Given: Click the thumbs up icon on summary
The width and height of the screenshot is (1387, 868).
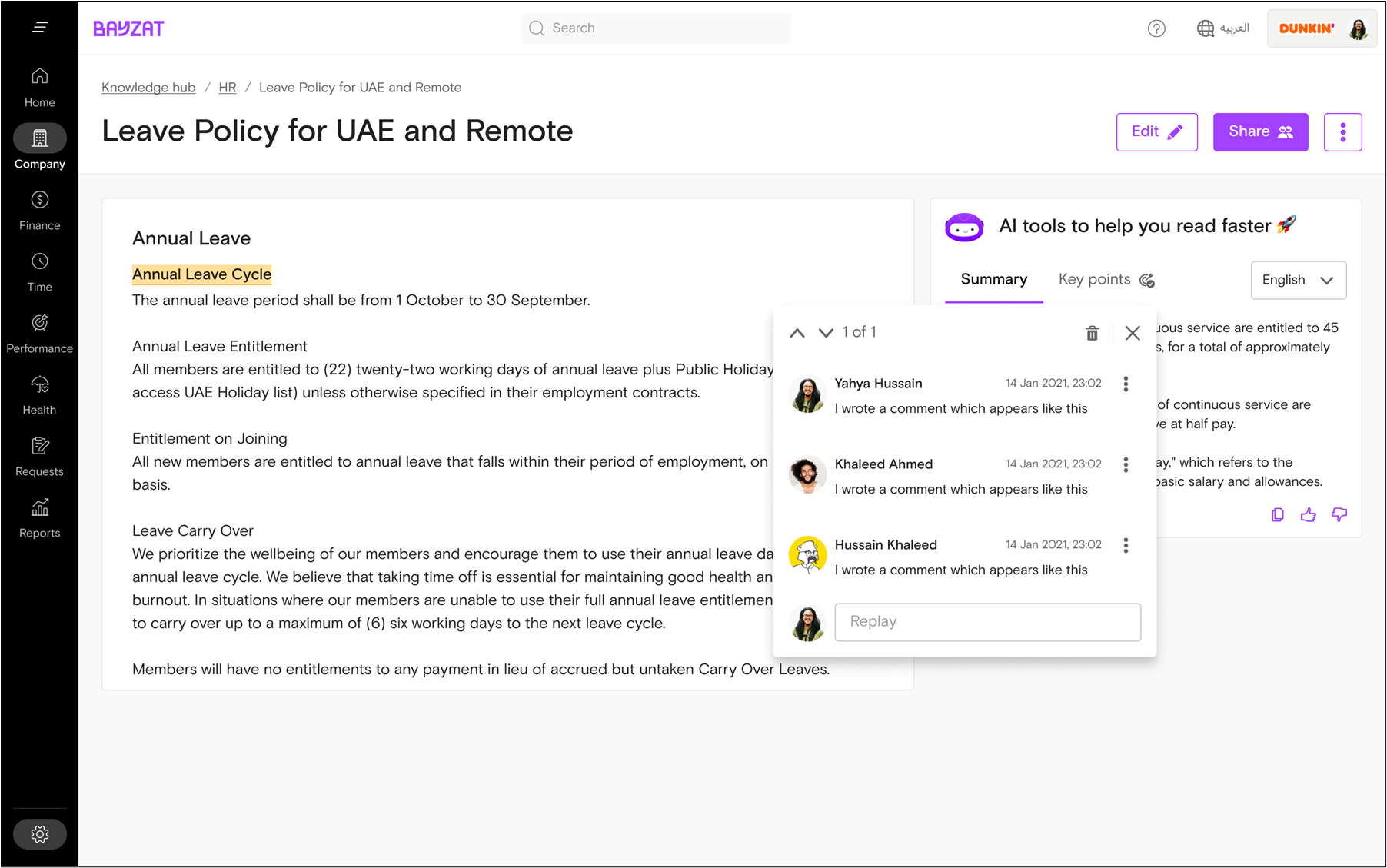Looking at the screenshot, I should [1308, 515].
